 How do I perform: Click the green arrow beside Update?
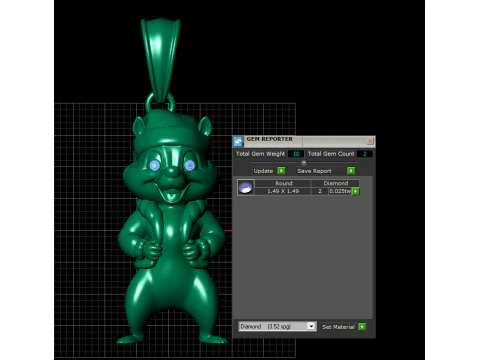(281, 171)
